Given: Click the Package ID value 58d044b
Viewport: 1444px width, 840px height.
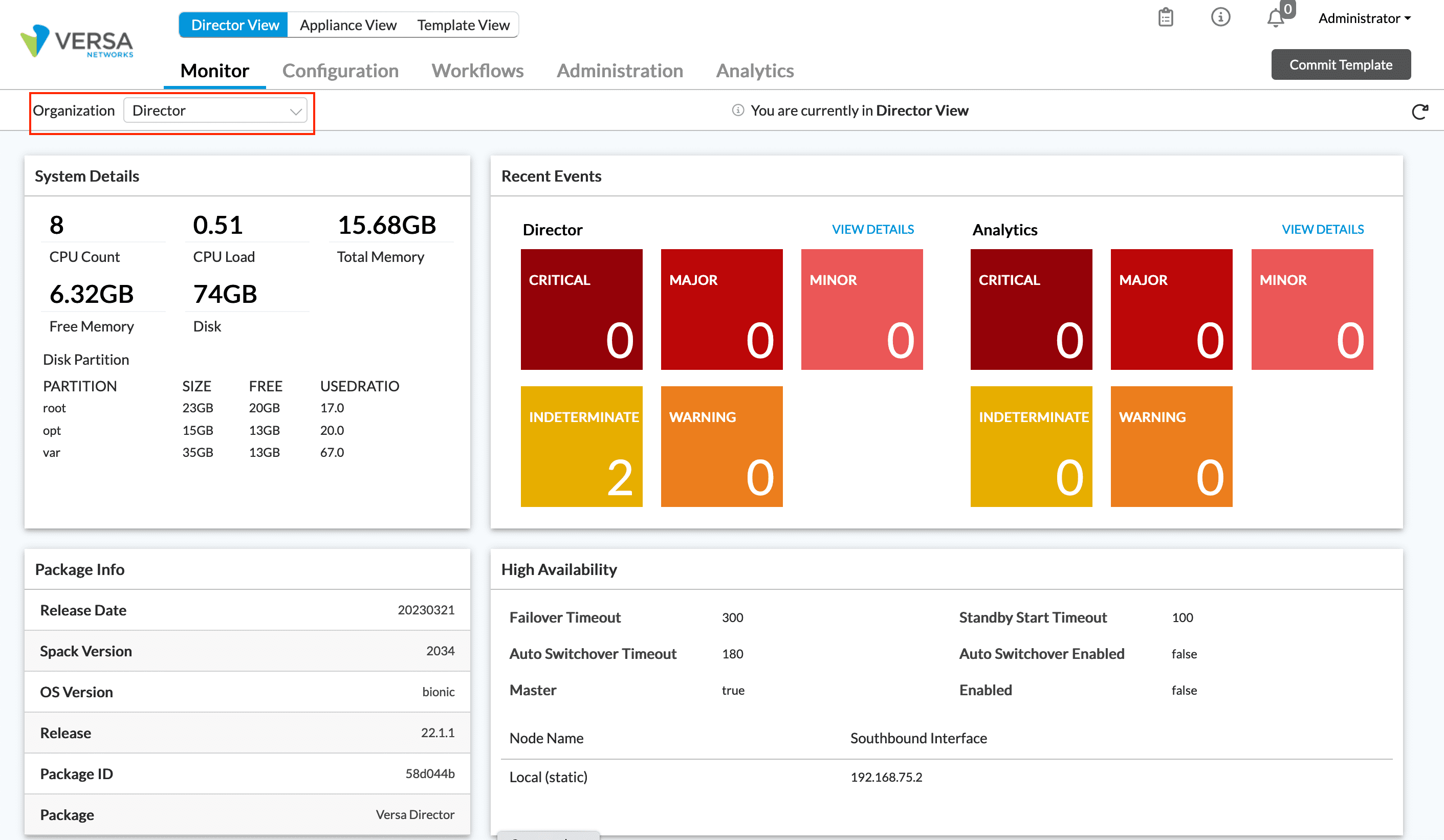Looking at the screenshot, I should (430, 774).
